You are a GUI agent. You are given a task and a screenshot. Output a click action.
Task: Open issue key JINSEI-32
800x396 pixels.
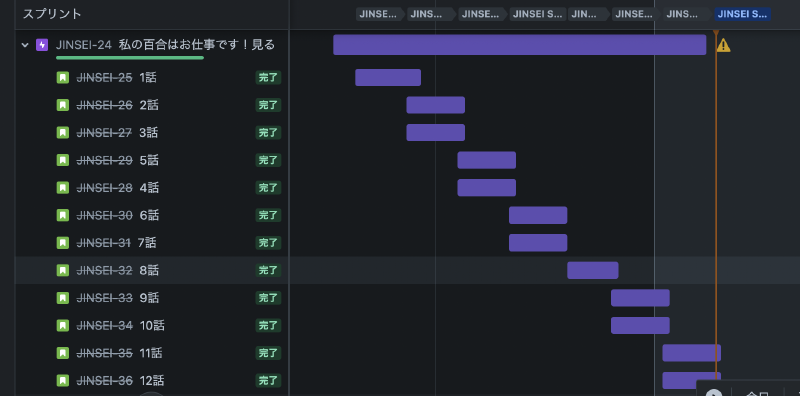pos(104,270)
